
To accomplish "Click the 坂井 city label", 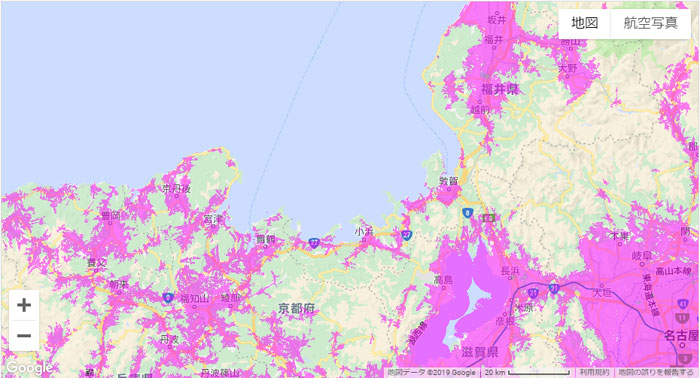I will (x=497, y=20).
